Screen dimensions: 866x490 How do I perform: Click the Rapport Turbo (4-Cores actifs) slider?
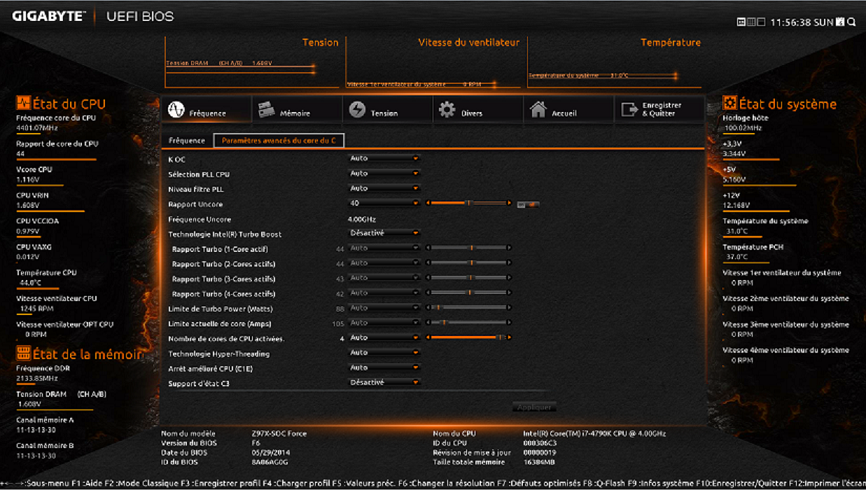click(468, 292)
